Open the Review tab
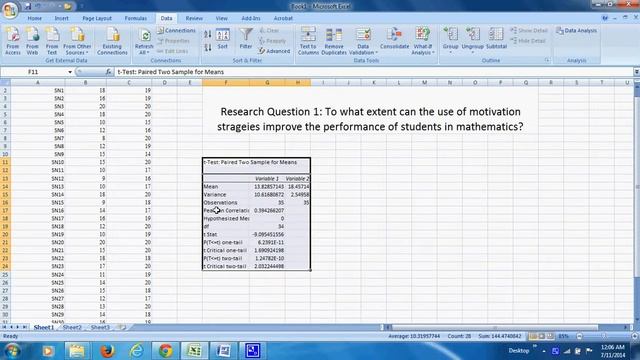 pyautogui.click(x=194, y=18)
